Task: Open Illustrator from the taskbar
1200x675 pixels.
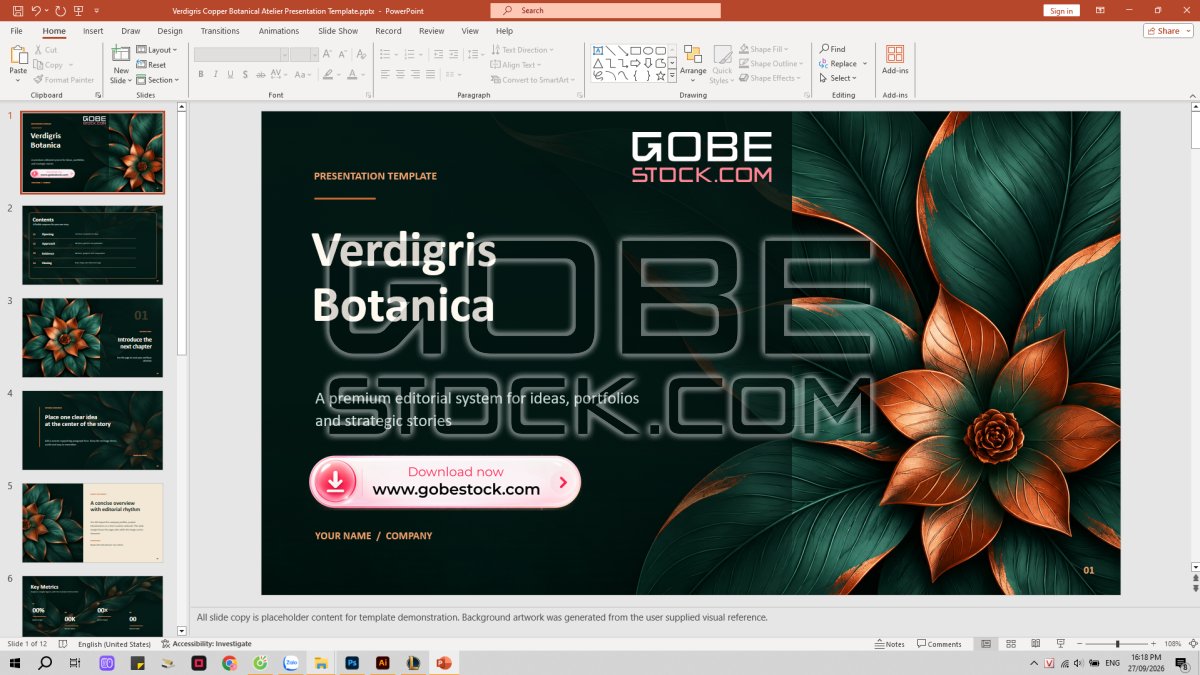Action: tap(382, 663)
